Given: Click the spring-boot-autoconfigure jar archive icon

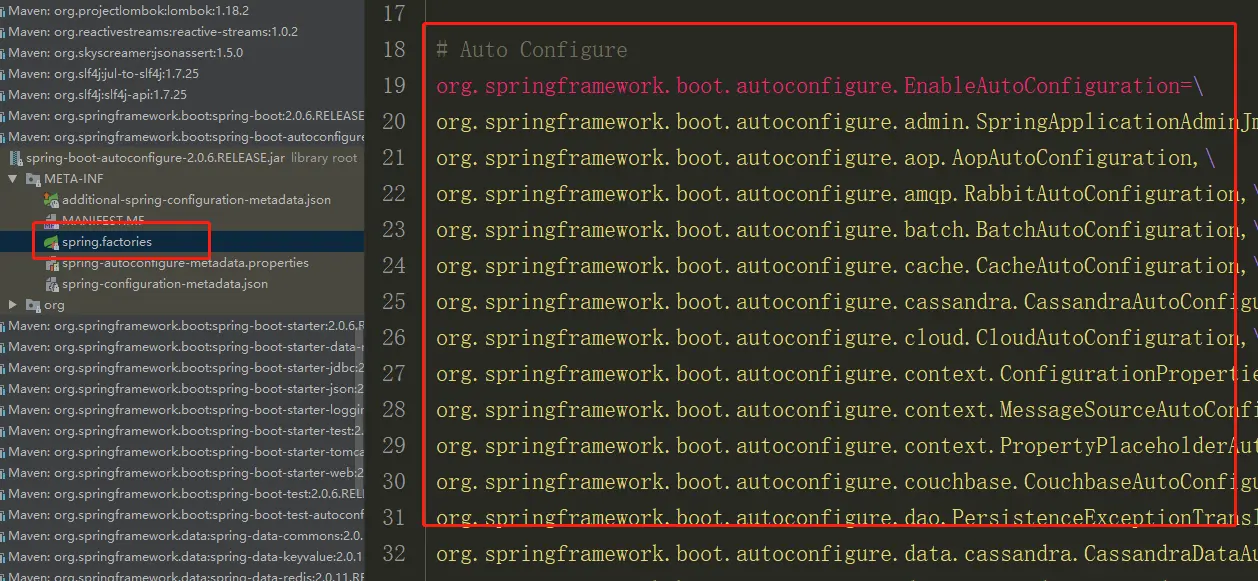Looking at the screenshot, I should click(16, 158).
